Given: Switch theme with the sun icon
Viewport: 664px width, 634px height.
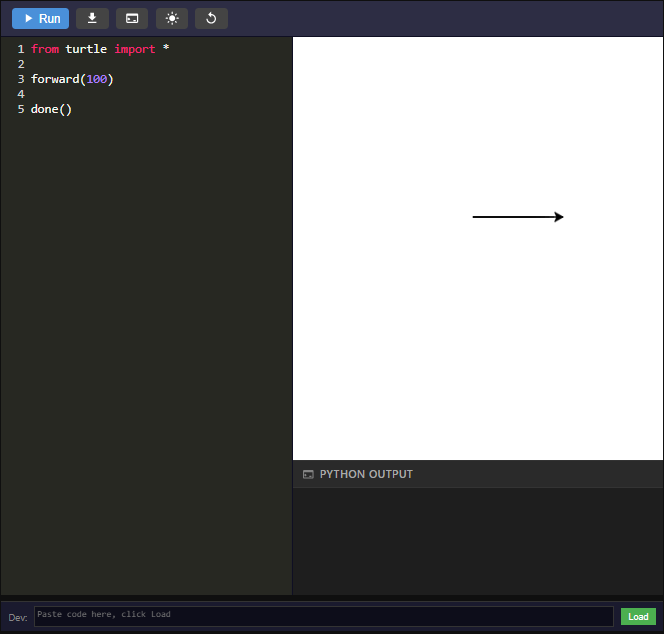Looking at the screenshot, I should [172, 18].
